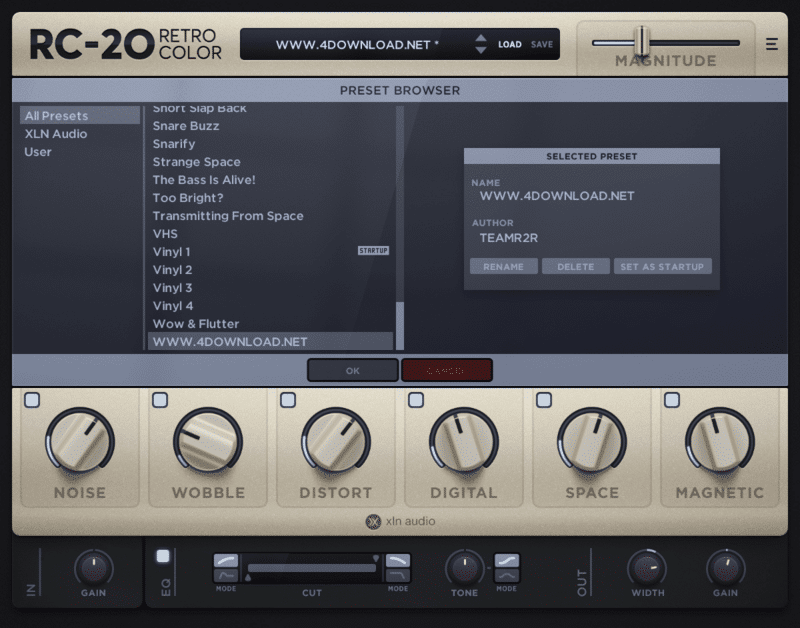This screenshot has width=800, height=628.
Task: Select the Tone shelf mode icon
Action: [x=506, y=560]
